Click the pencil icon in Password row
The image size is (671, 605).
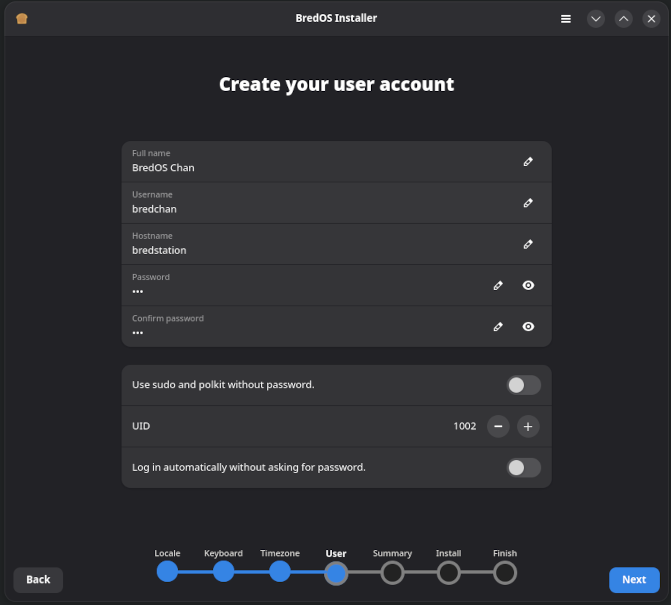click(x=498, y=285)
